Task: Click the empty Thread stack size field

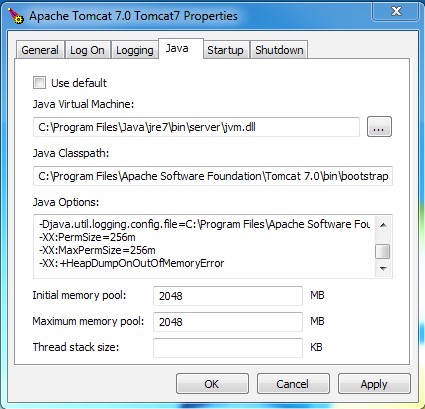Action: coord(228,348)
